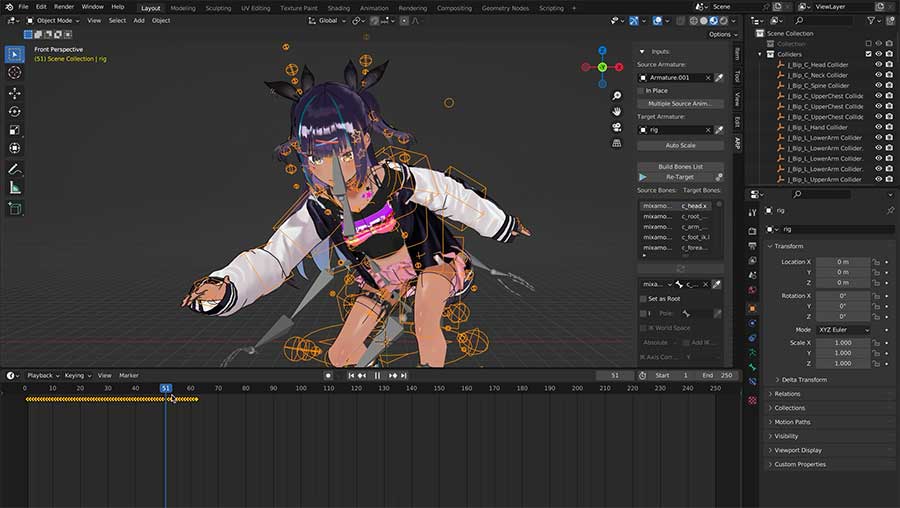
Task: Click the pin icon in properties header
Action: coord(890,211)
